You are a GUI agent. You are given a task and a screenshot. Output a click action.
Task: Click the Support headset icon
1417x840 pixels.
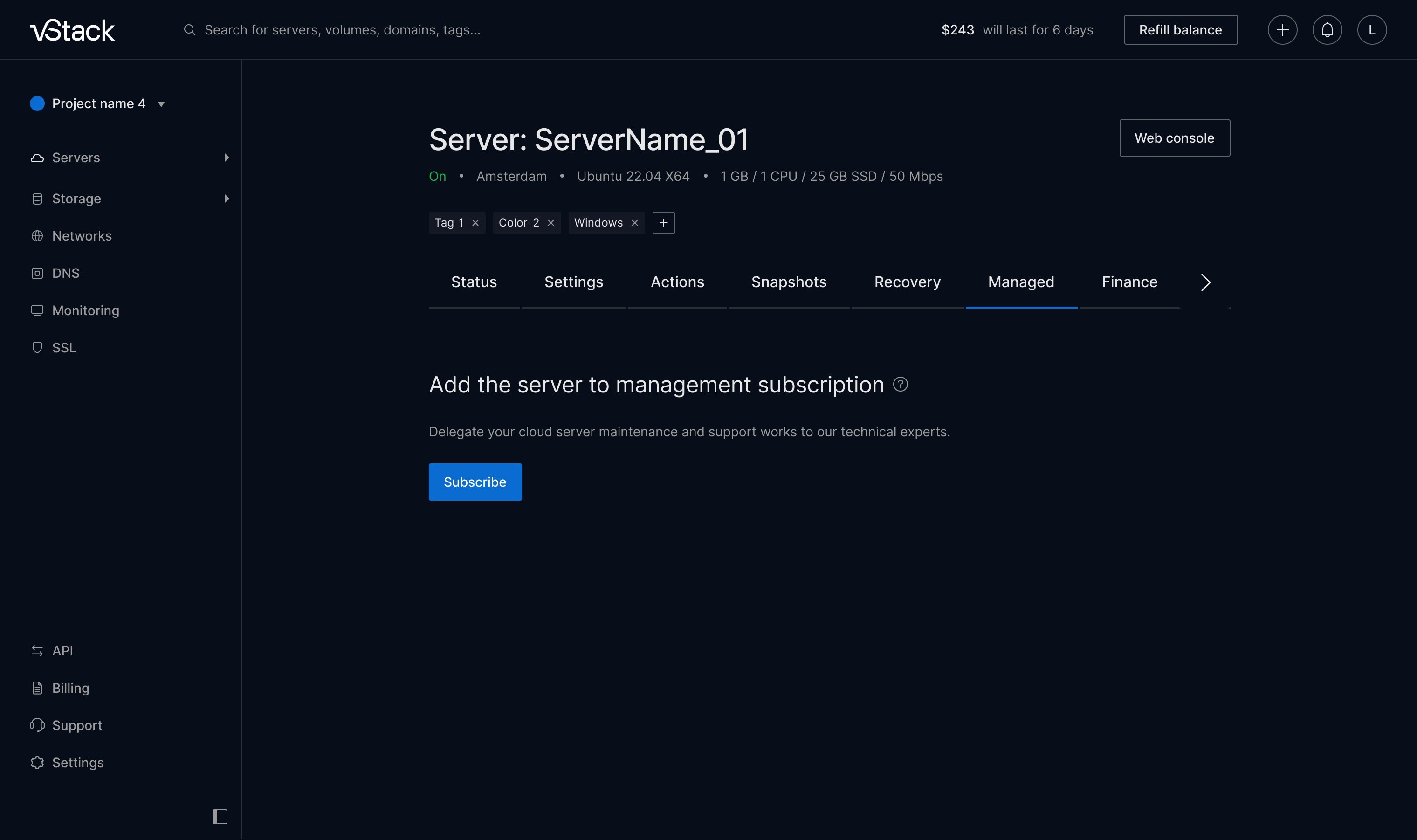pyautogui.click(x=37, y=726)
